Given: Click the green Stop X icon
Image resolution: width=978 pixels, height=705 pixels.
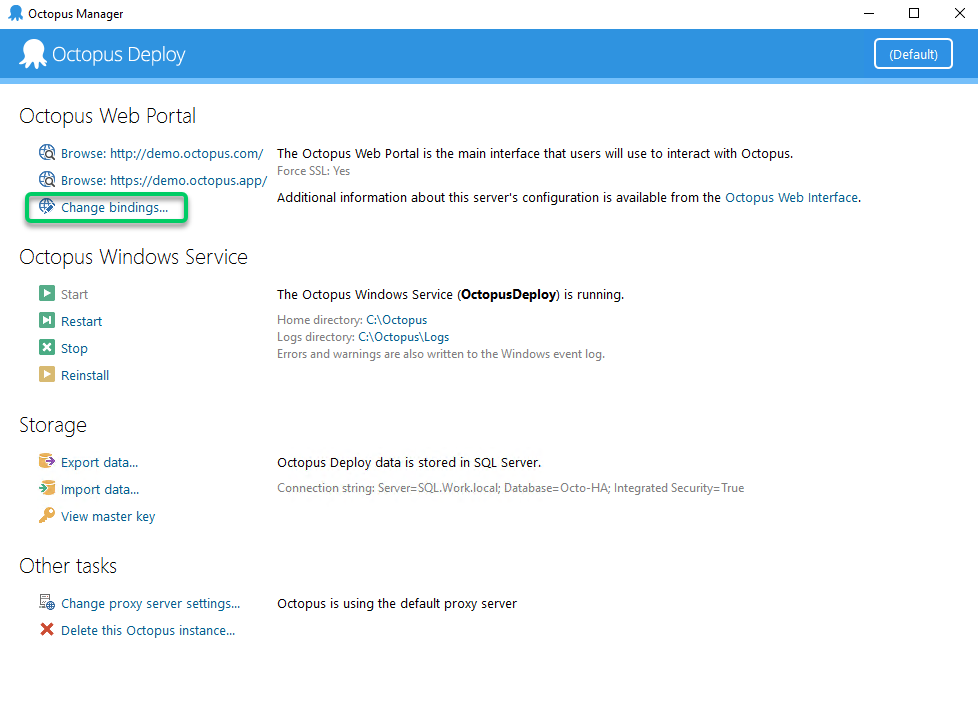Looking at the screenshot, I should click(x=47, y=347).
